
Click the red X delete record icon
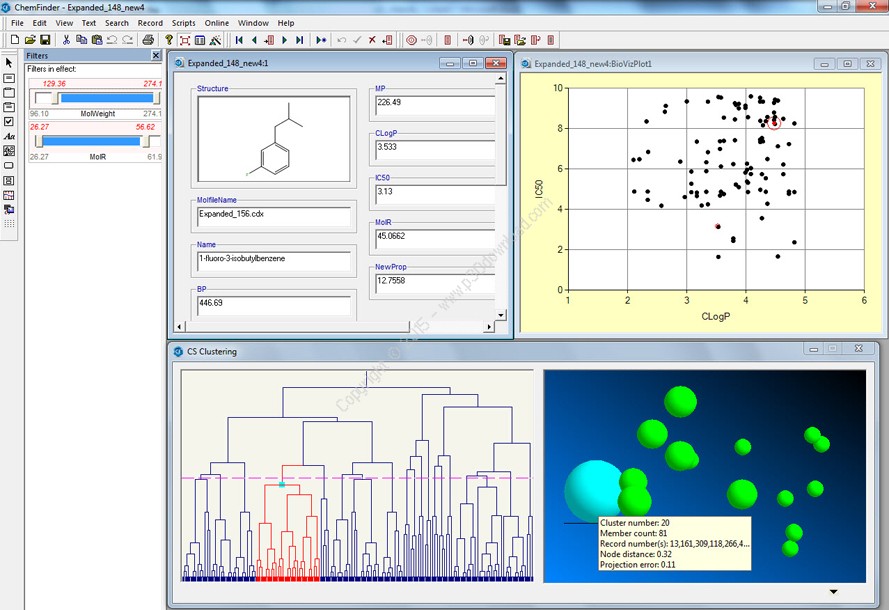[x=372, y=40]
